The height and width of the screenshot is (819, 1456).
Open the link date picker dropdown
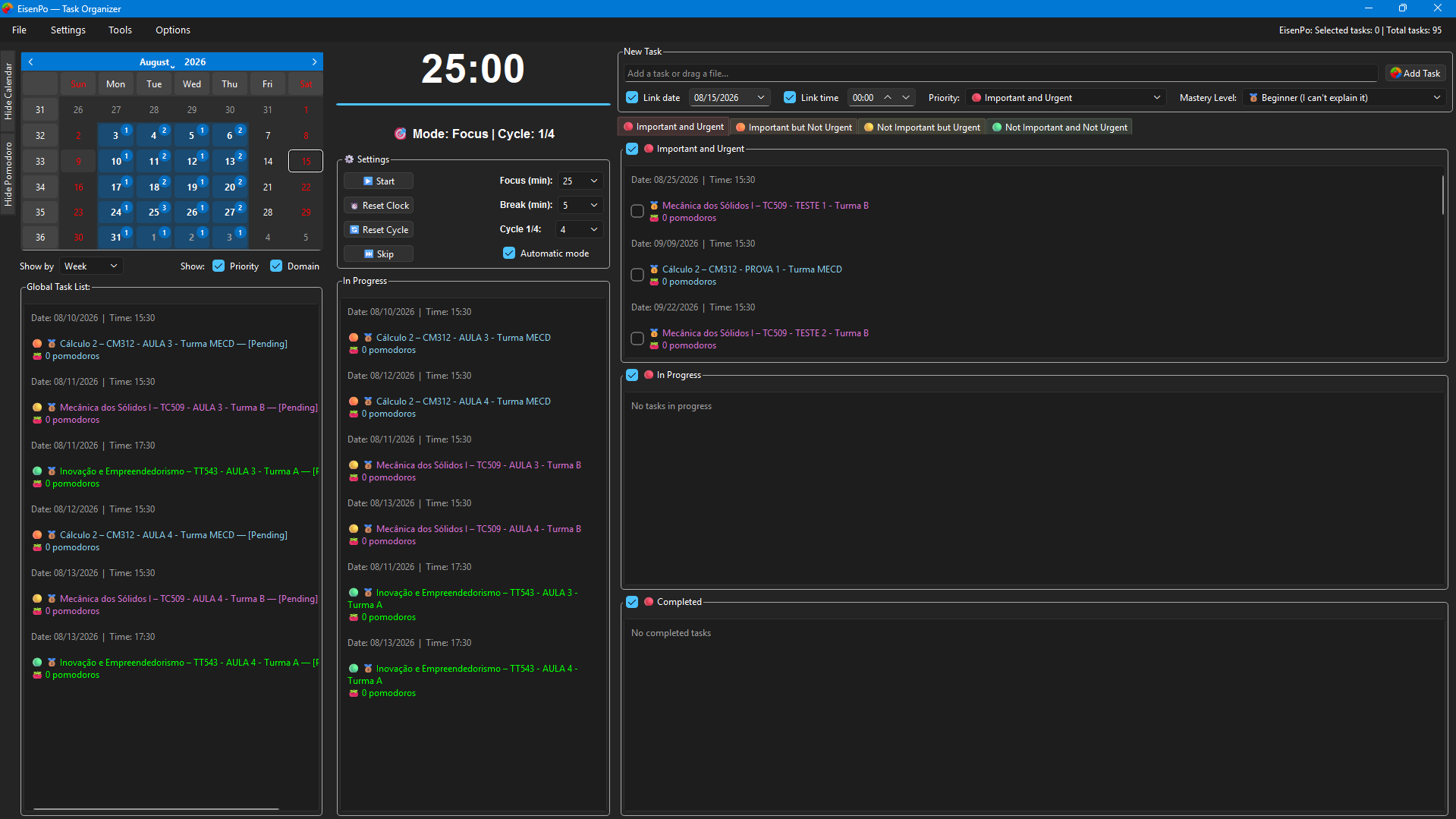[760, 97]
